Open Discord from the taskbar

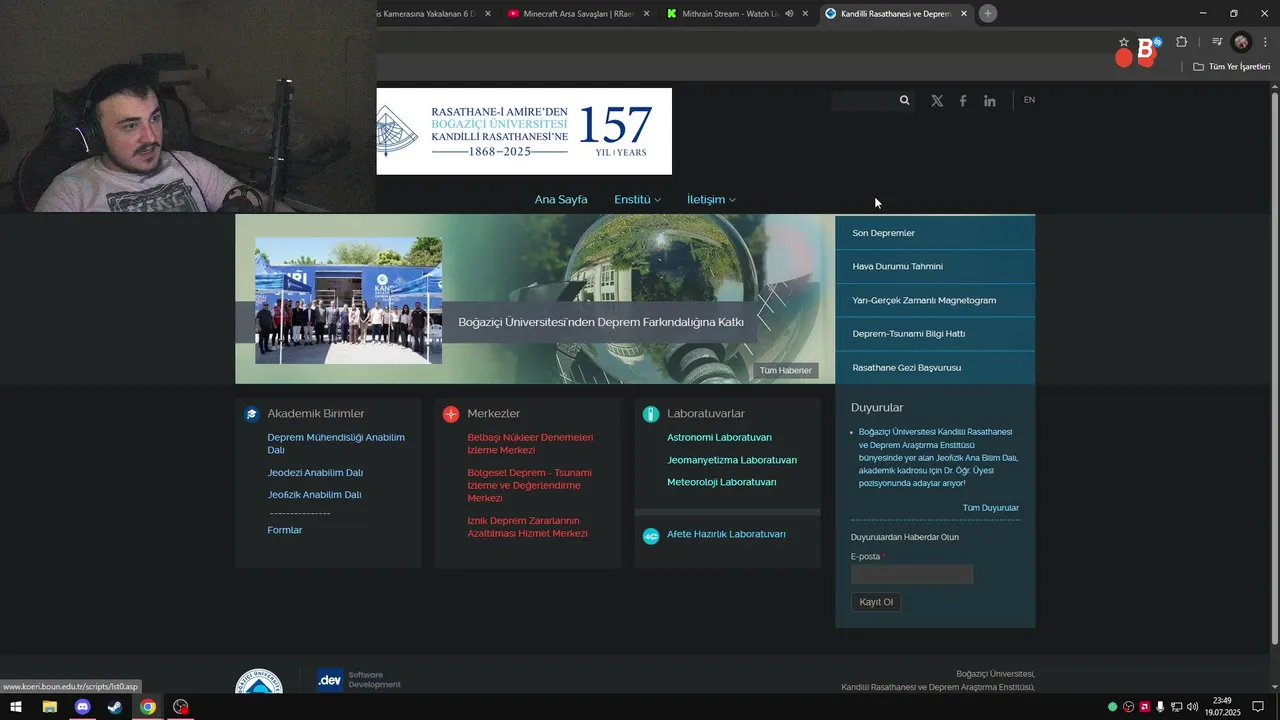coord(82,707)
